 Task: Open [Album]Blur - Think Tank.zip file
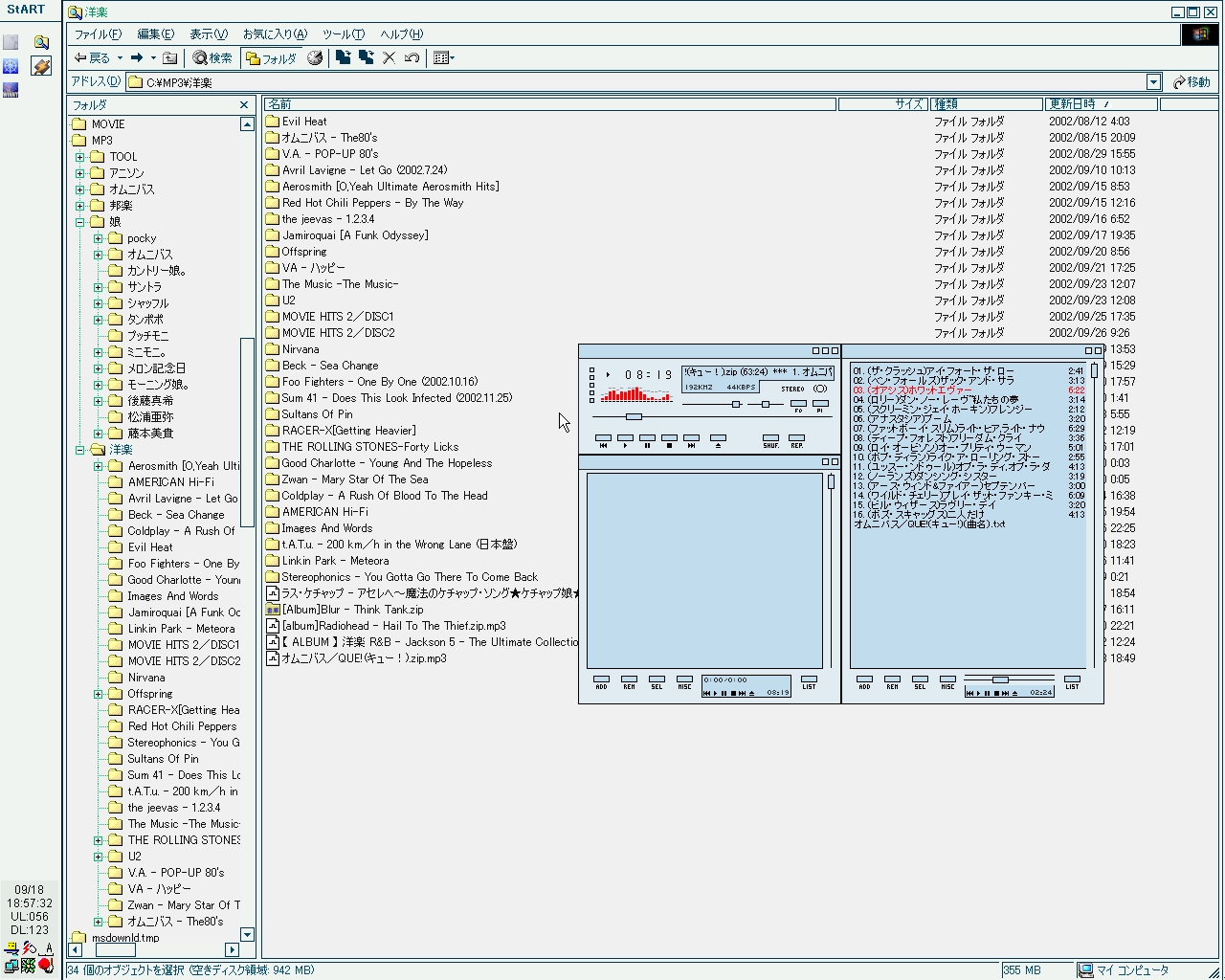[x=352, y=610]
